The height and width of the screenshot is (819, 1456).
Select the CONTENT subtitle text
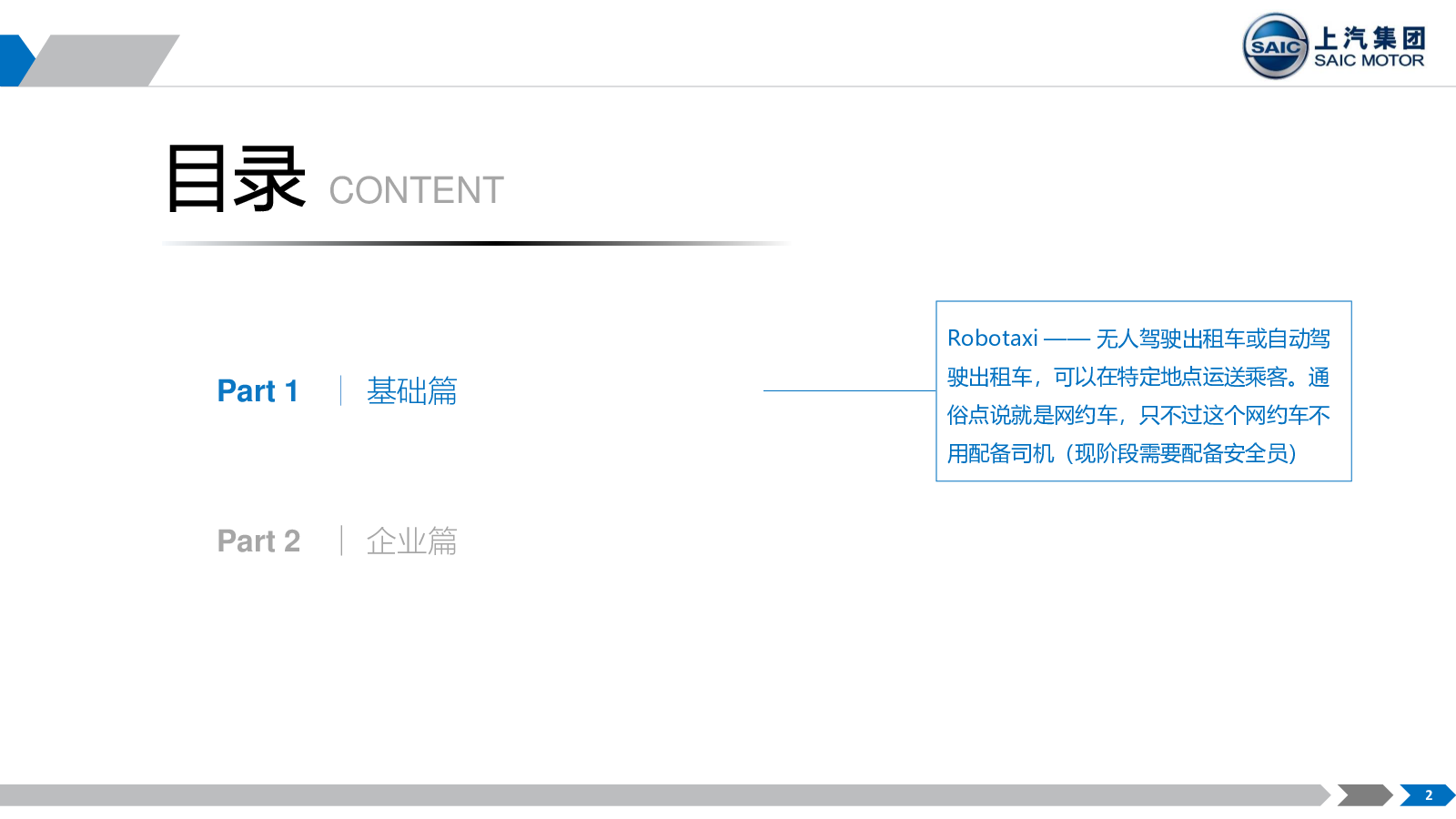[416, 190]
